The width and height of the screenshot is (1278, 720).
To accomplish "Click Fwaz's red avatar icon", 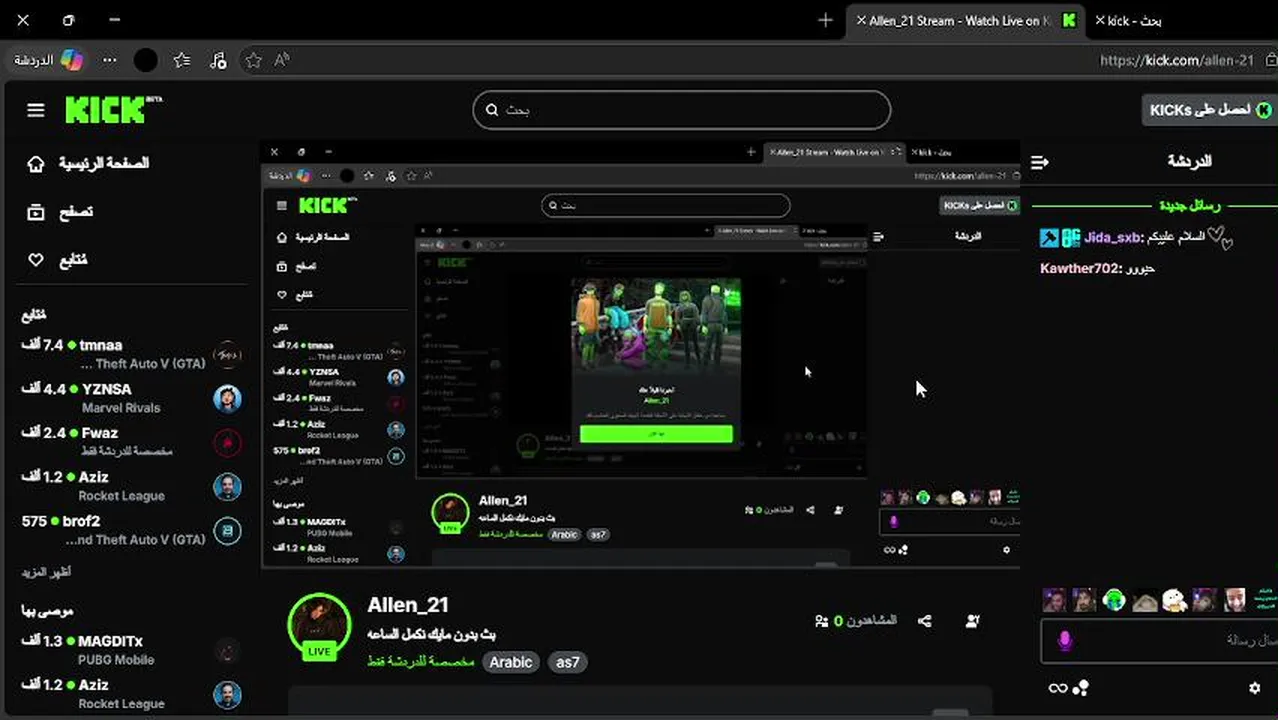I will 227,442.
